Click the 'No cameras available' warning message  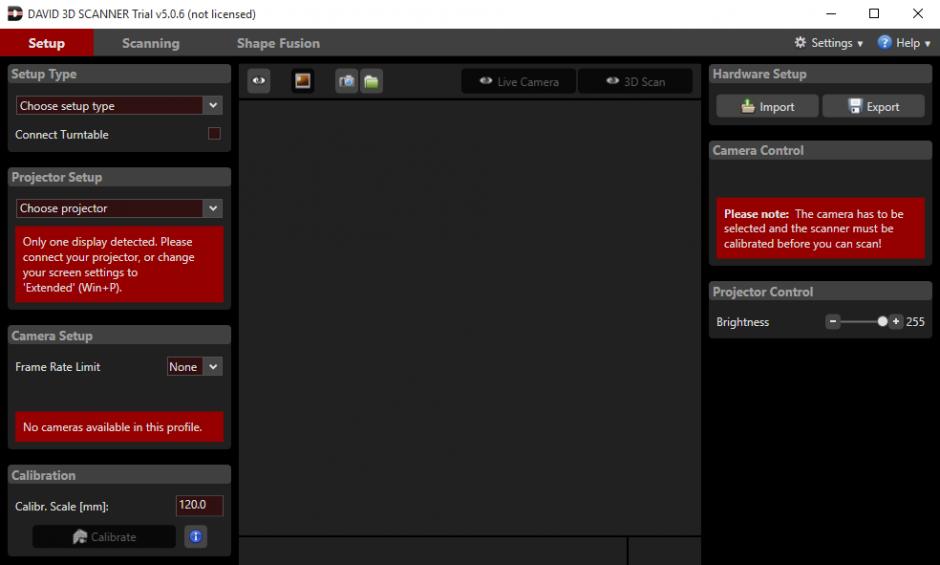[x=119, y=427]
